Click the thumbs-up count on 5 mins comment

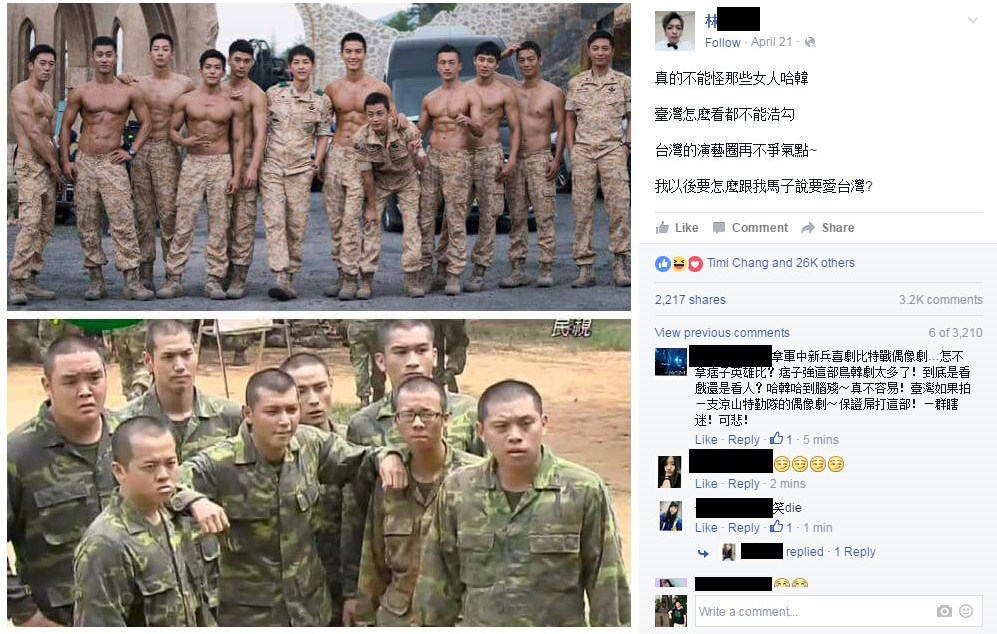click(x=781, y=439)
